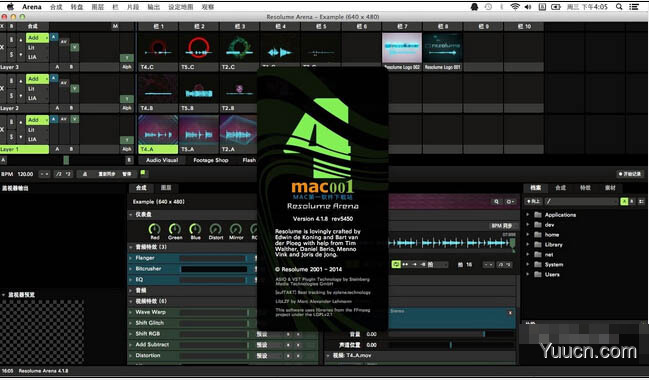Click the Layer 1 name label

click(24, 149)
